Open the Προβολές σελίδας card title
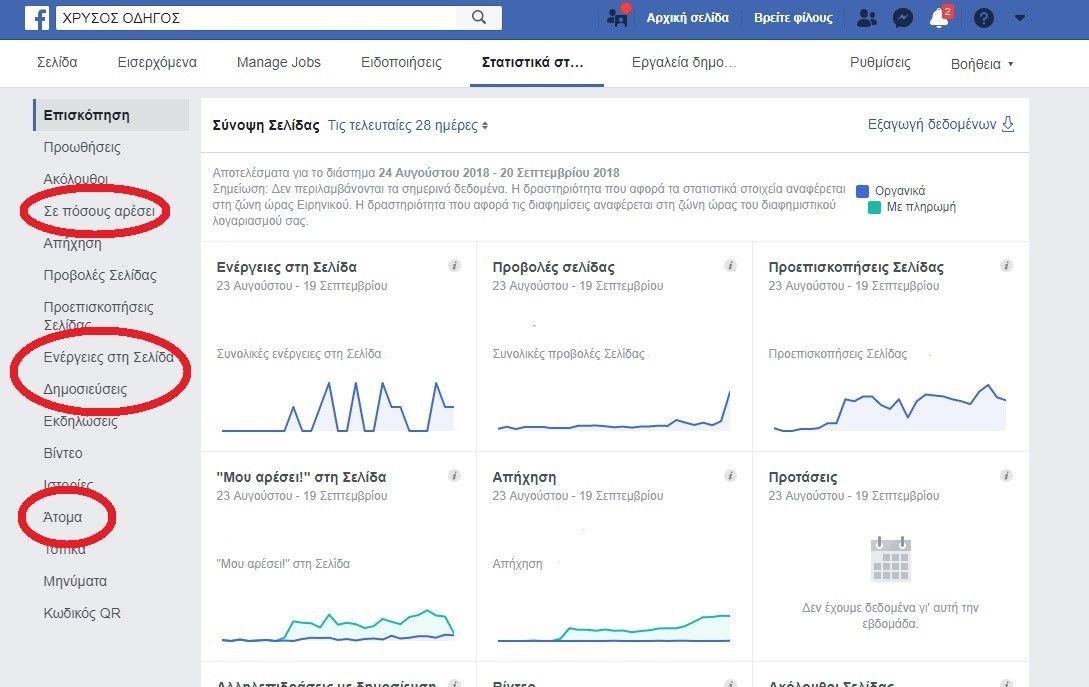 (x=554, y=267)
